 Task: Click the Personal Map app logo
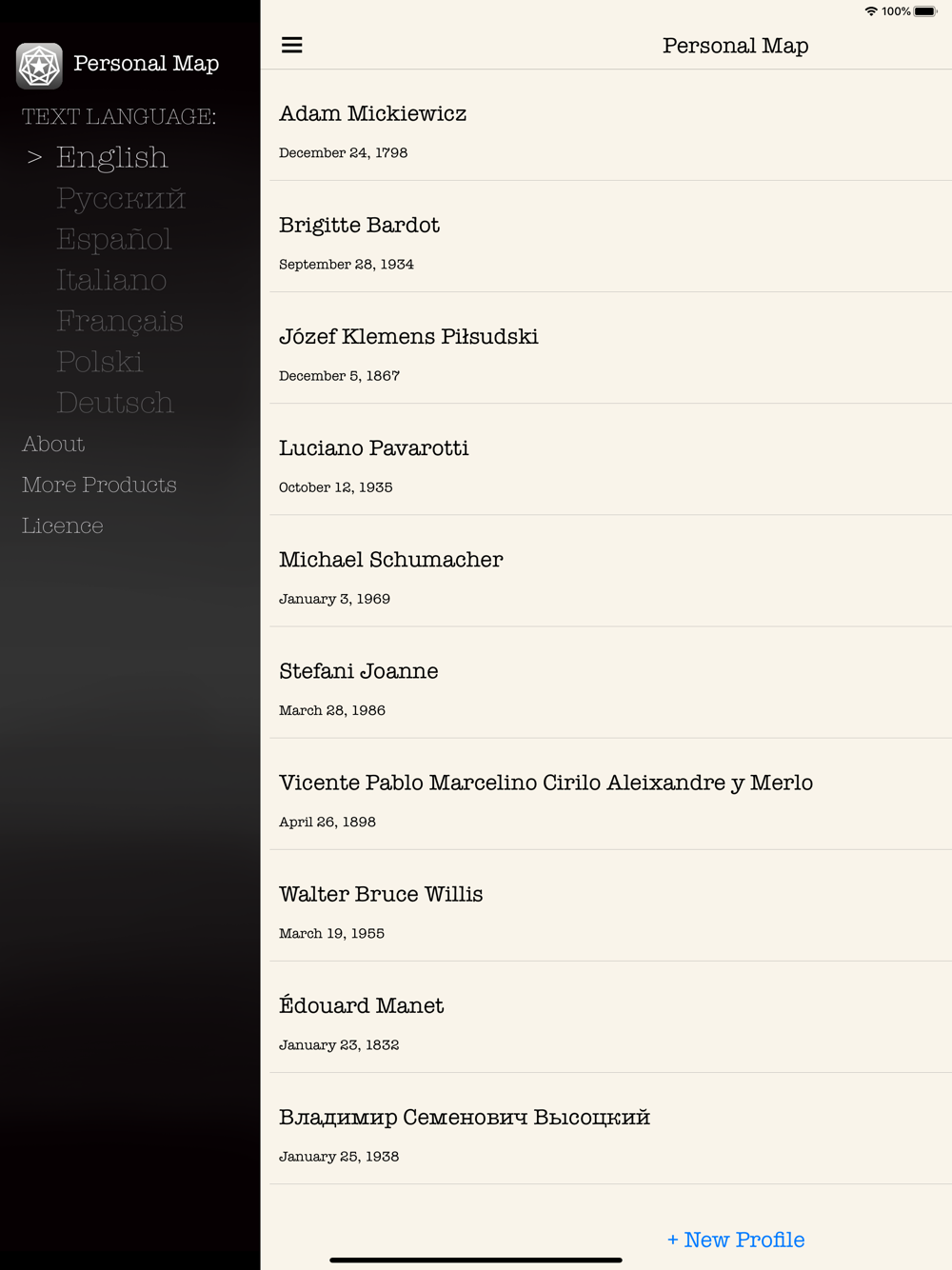pos(40,66)
